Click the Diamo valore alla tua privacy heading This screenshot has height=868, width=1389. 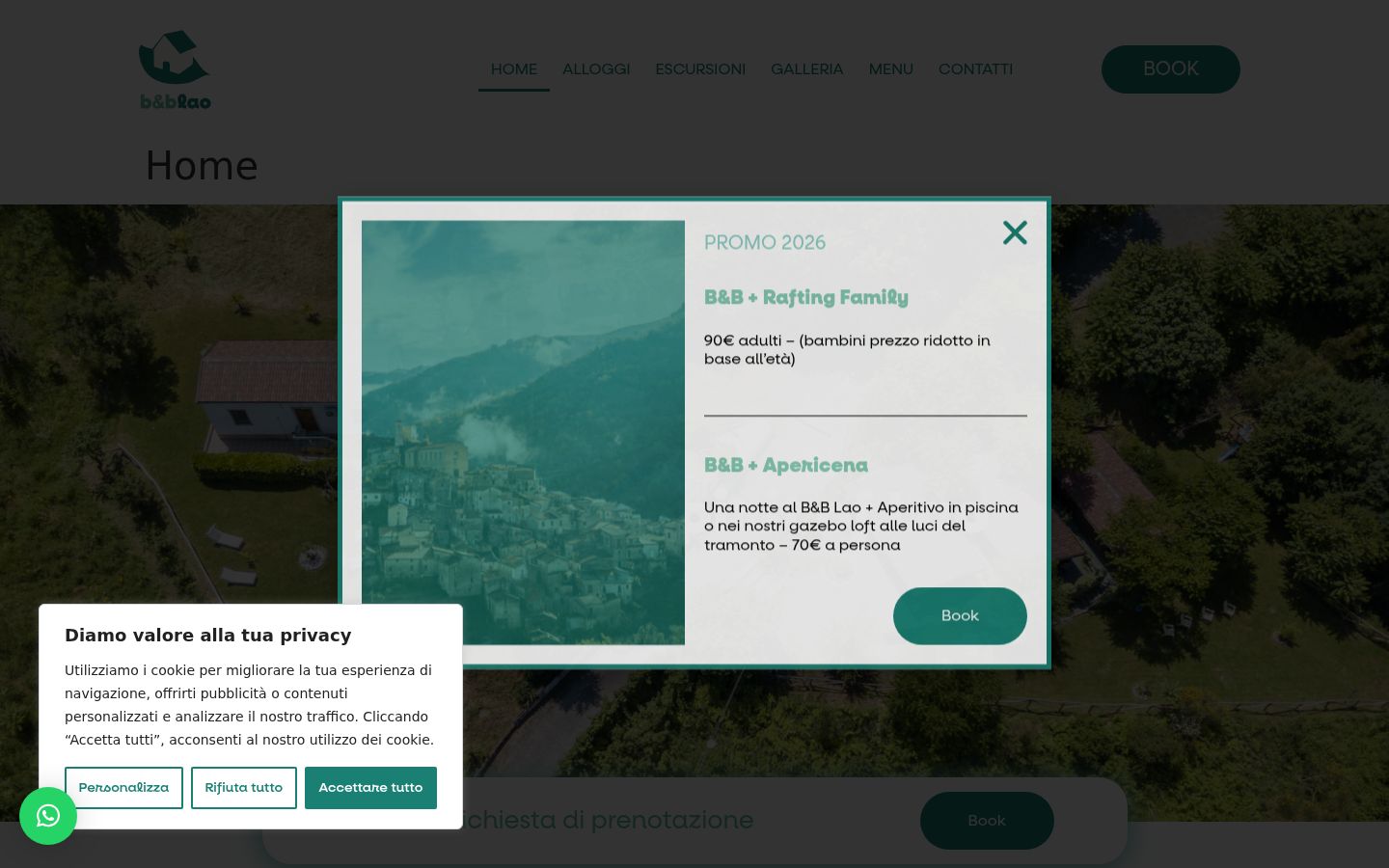(208, 635)
